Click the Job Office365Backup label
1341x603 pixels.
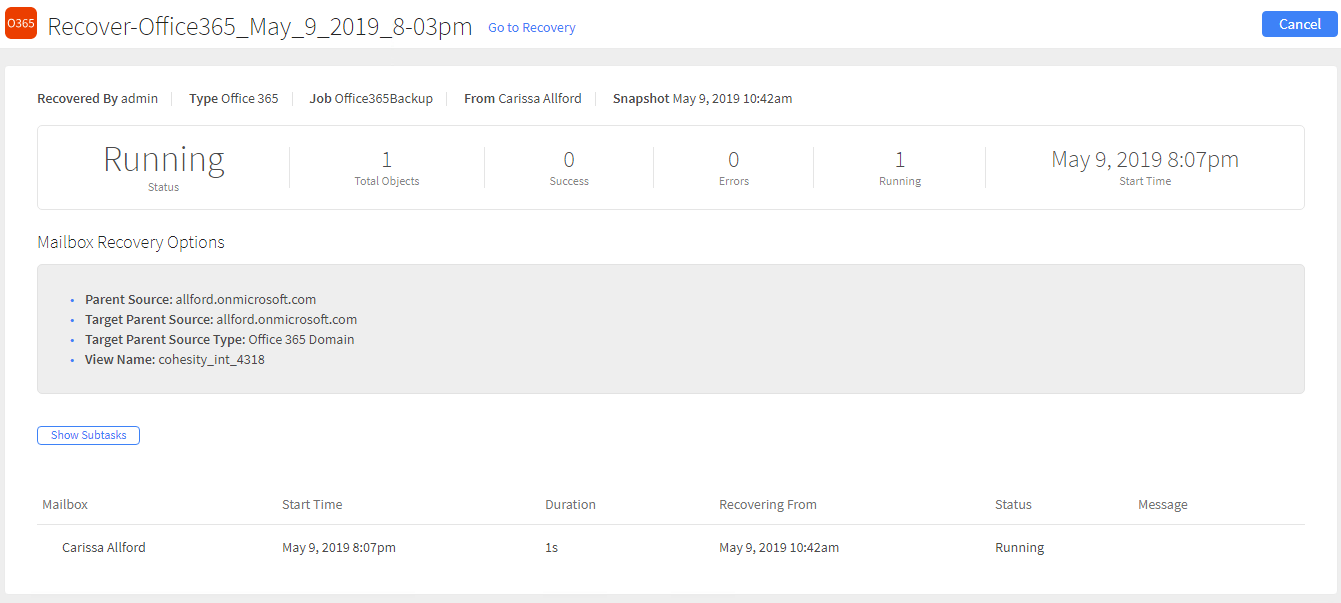pyautogui.click(x=371, y=99)
